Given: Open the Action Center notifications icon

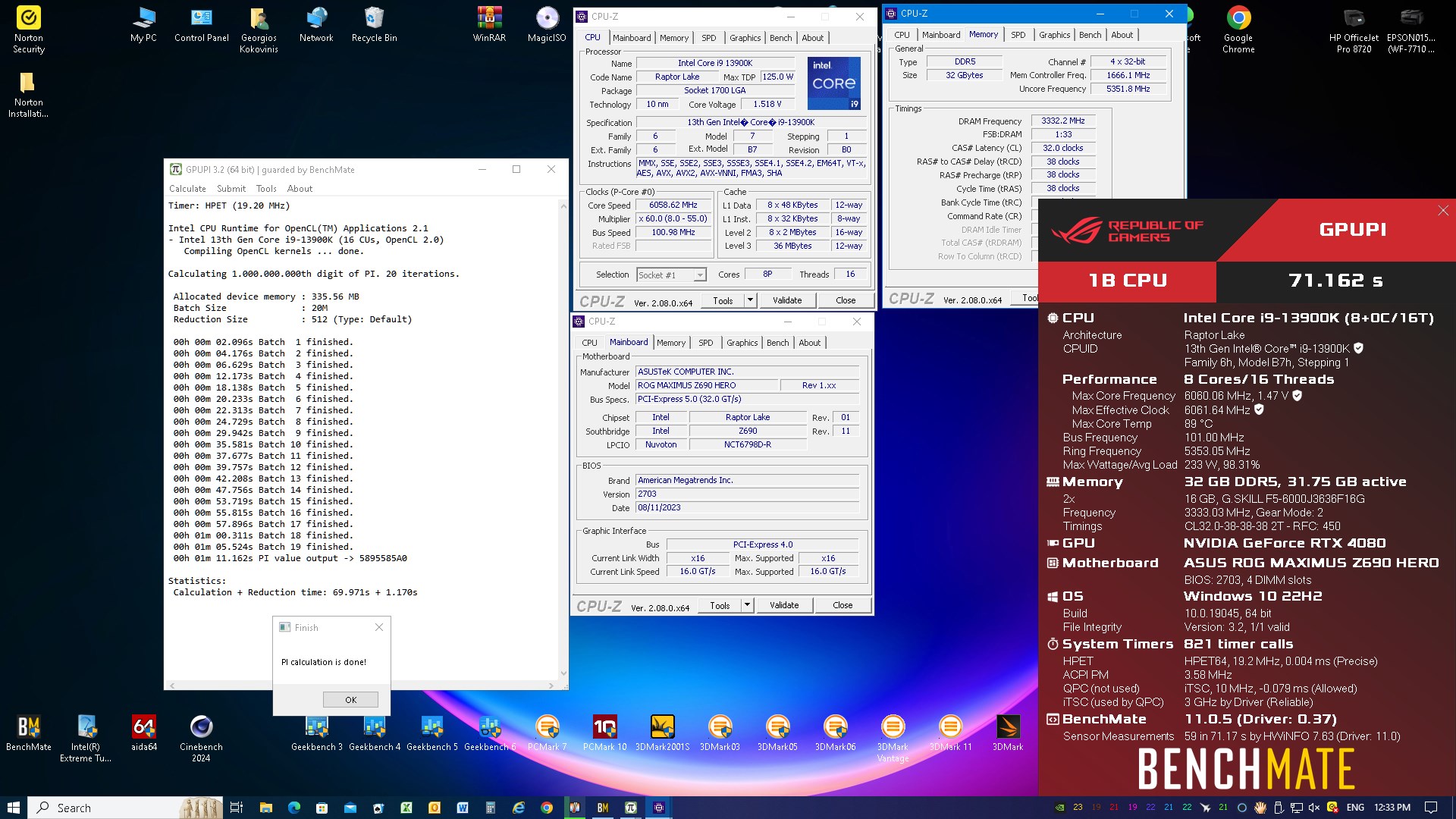Looking at the screenshot, I should click(x=1431, y=808).
